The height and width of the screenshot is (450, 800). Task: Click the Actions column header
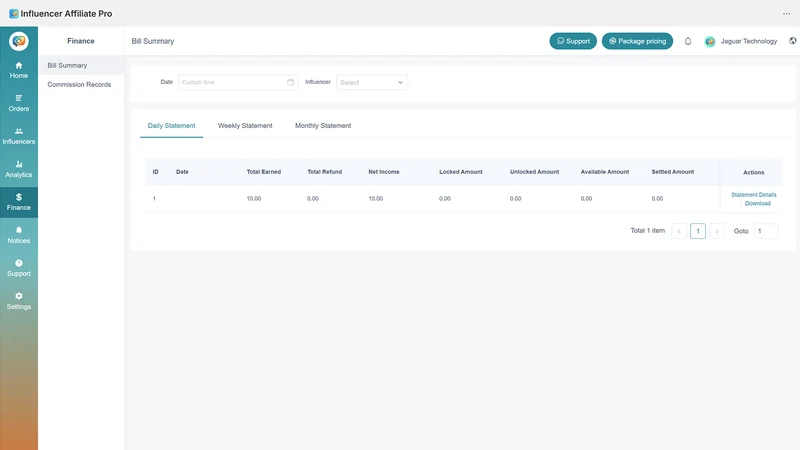tap(754, 172)
